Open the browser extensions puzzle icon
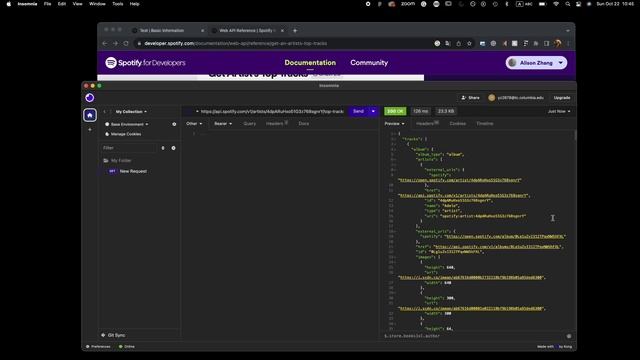This screenshot has width=640, height=360. (536, 43)
